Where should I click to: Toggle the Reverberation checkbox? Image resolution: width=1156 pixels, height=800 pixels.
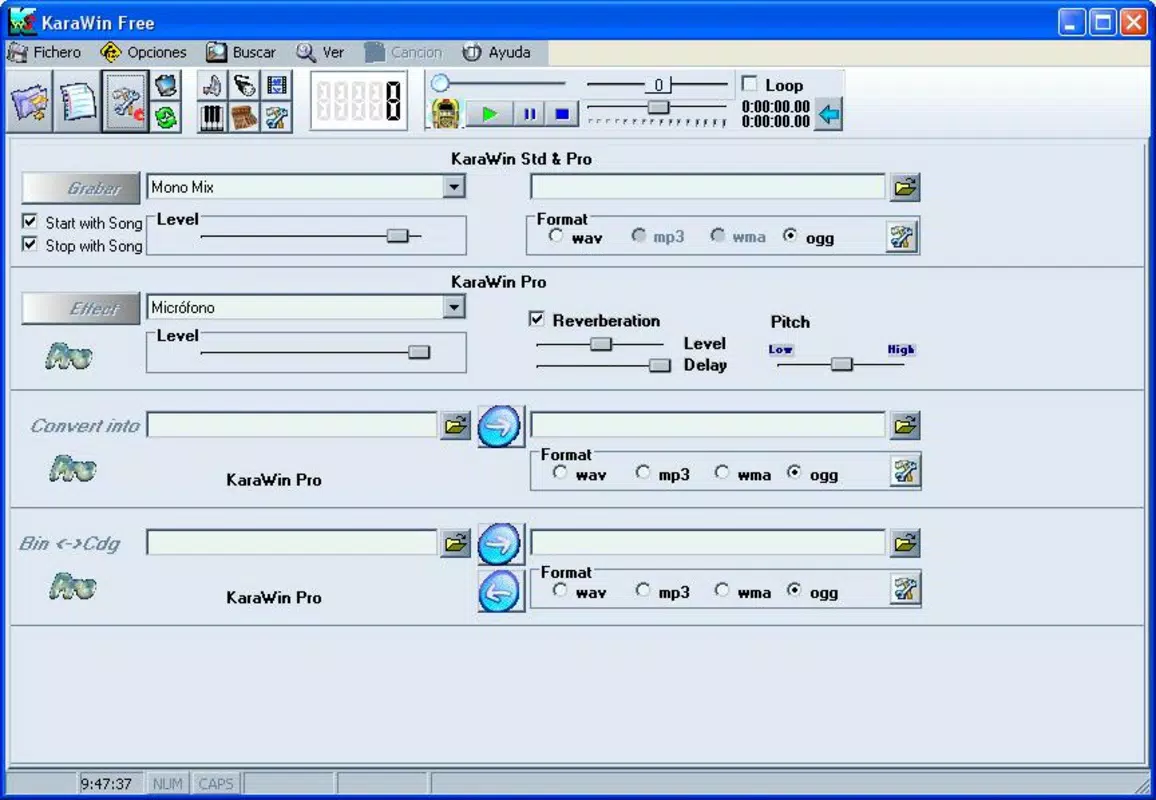pyautogui.click(x=537, y=319)
